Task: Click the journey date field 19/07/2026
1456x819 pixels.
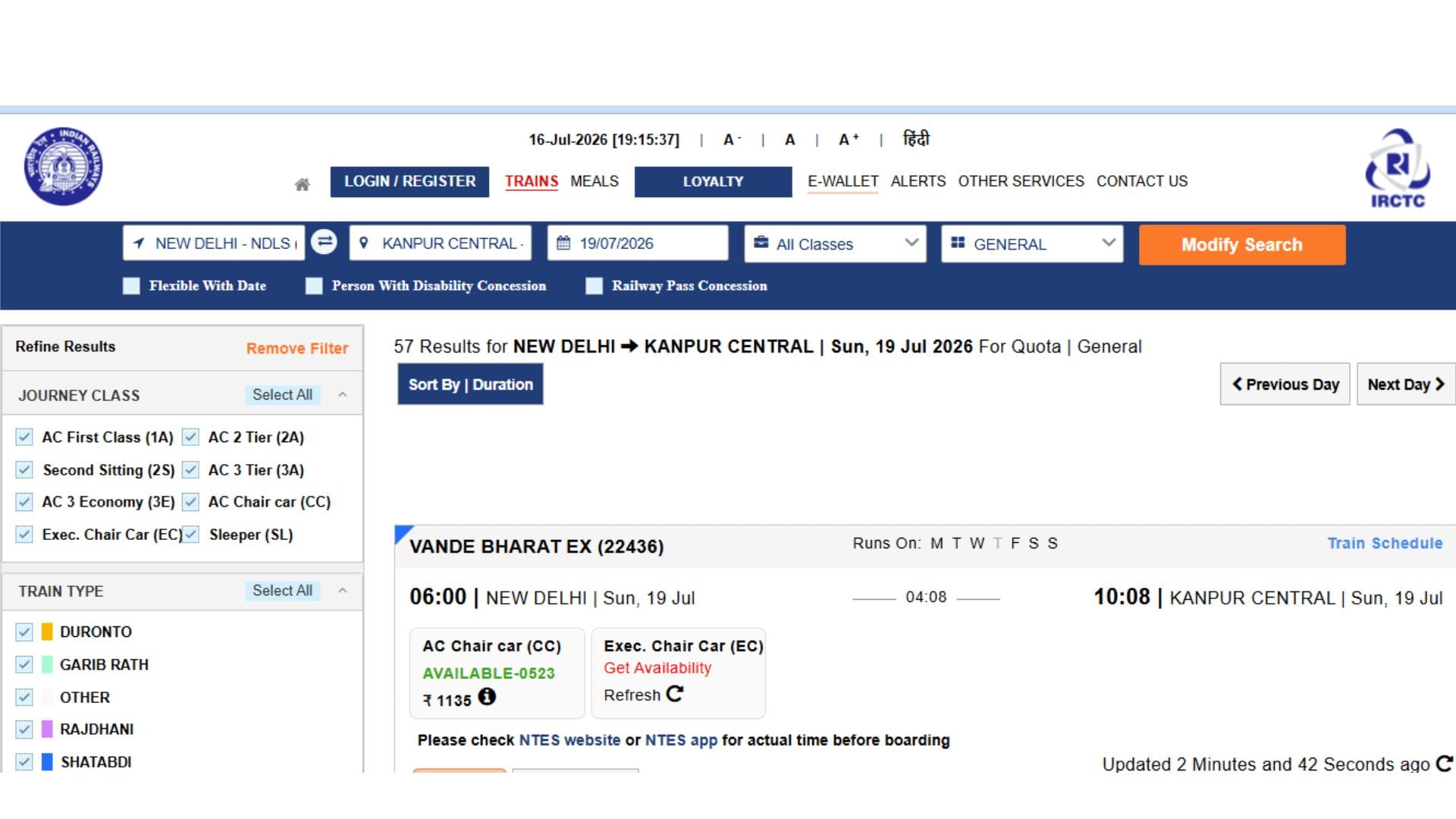Action: pos(638,243)
